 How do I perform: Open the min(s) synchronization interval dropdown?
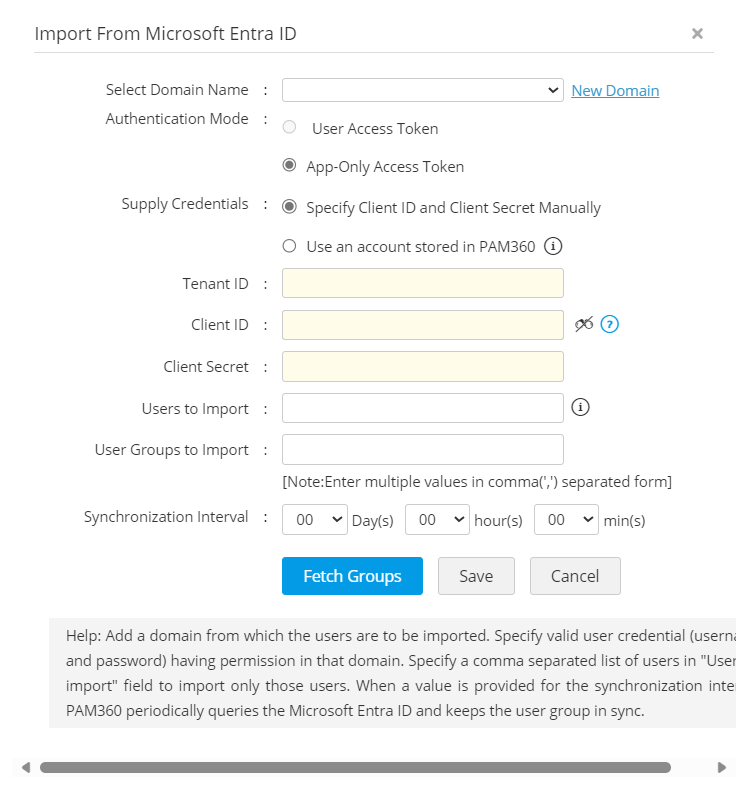(x=566, y=520)
